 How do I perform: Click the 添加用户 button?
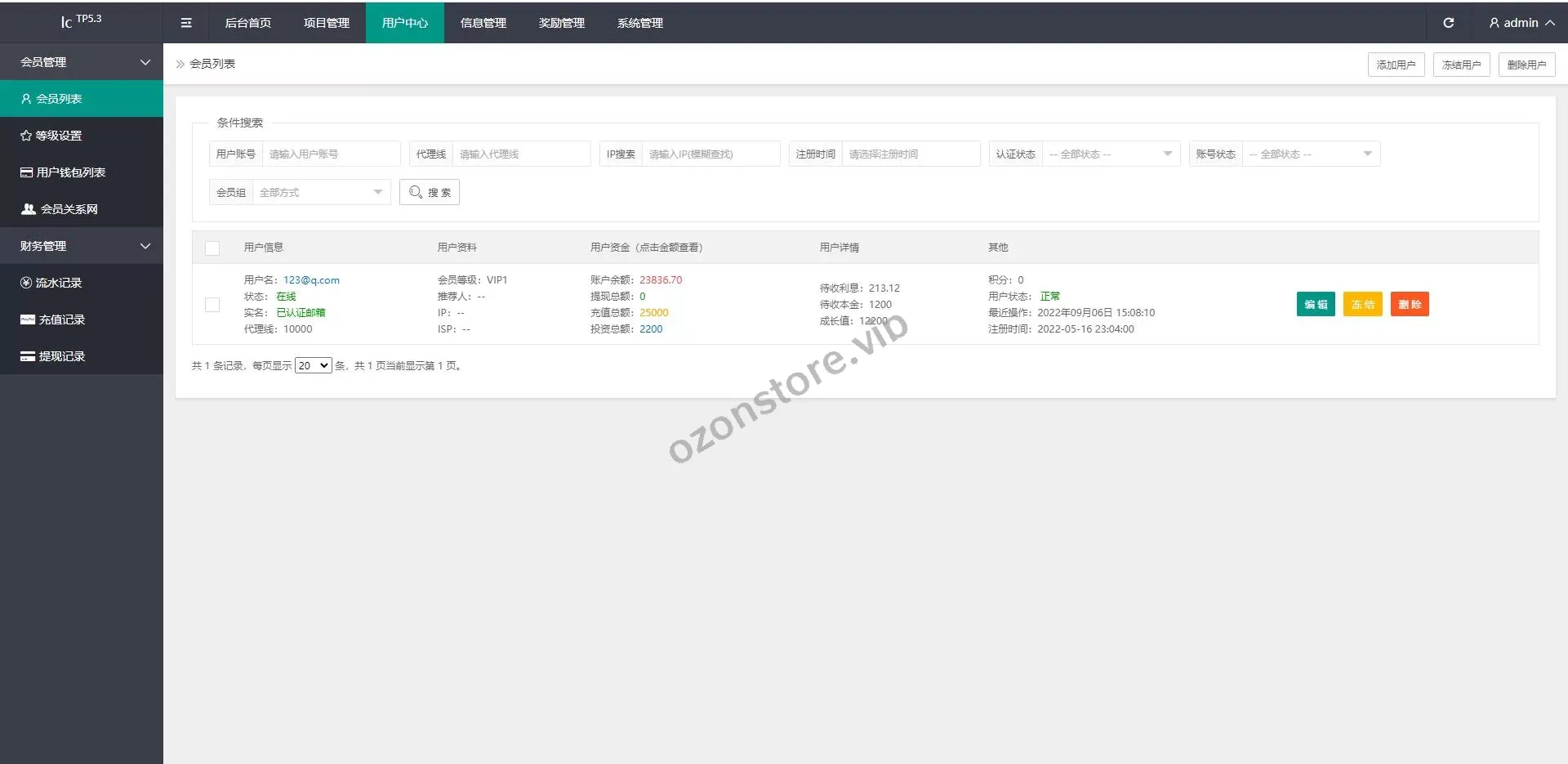[1396, 65]
